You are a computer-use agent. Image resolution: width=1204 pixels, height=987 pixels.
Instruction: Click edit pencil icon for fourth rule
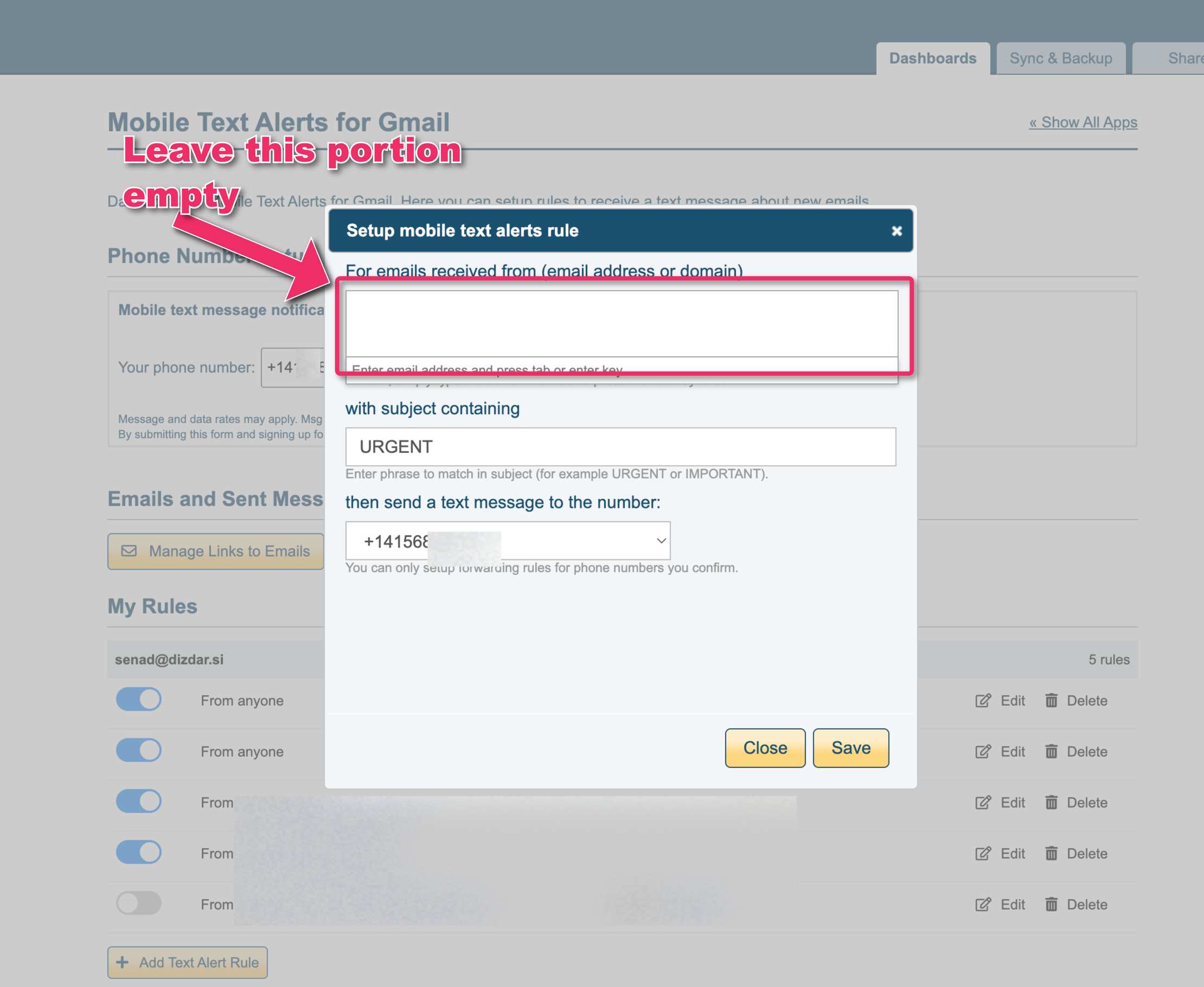point(983,854)
